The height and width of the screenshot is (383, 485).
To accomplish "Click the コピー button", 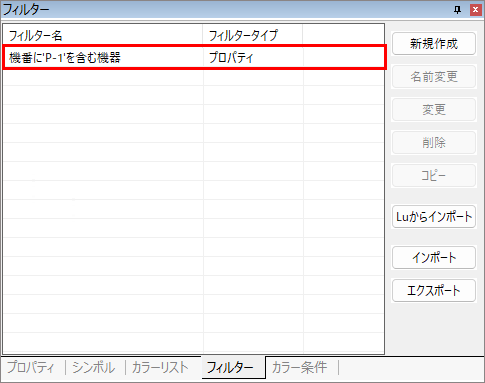I will [434, 176].
